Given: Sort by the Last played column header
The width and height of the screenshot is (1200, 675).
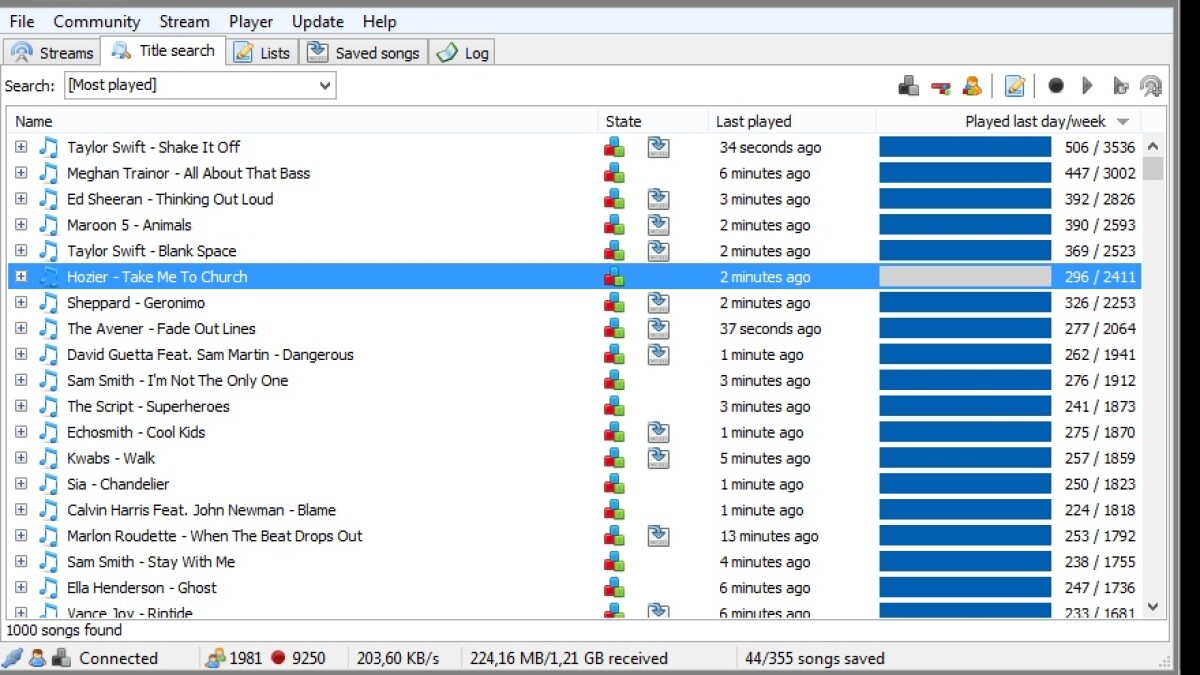Looking at the screenshot, I should pyautogui.click(x=792, y=121).
